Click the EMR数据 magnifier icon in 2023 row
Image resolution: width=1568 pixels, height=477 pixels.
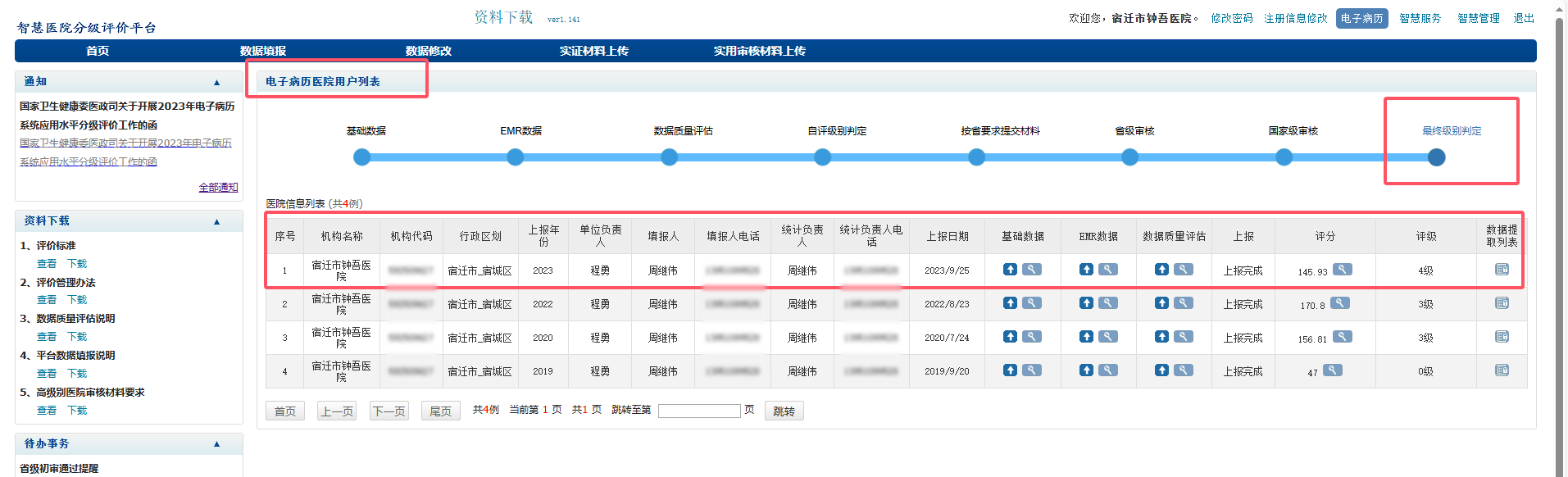pos(1108,270)
